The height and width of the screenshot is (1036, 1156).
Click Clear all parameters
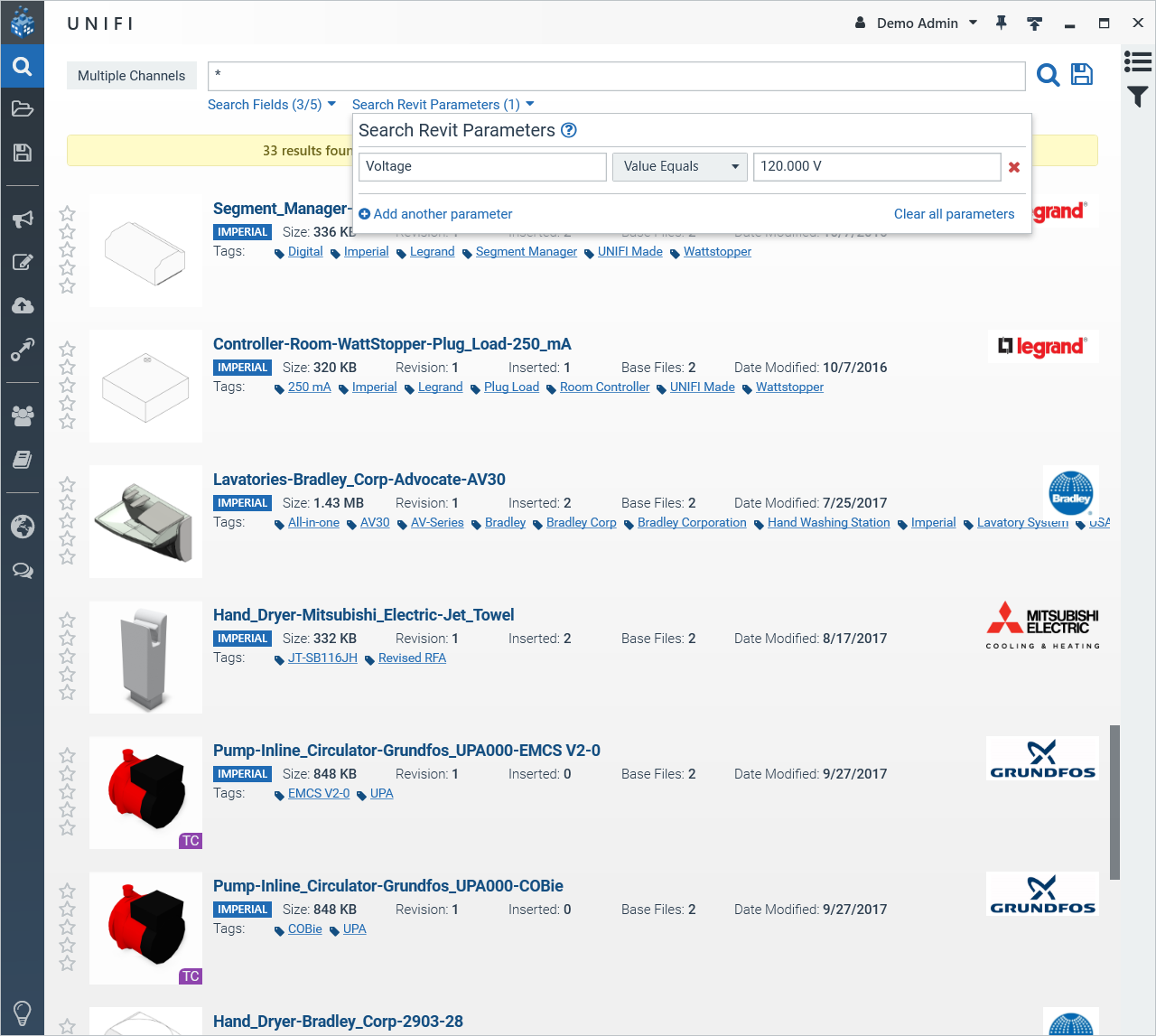tap(955, 214)
